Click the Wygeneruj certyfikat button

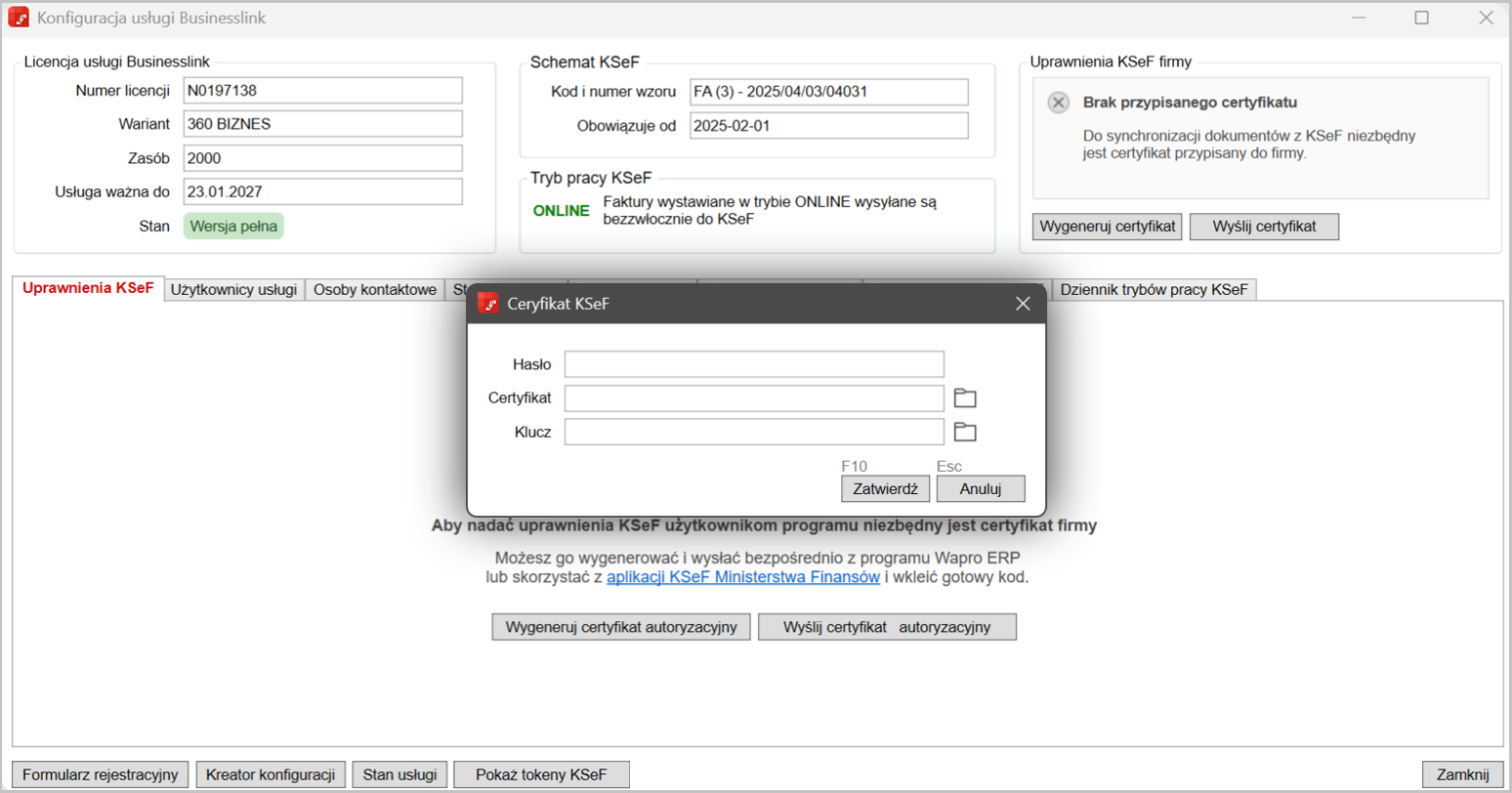[1107, 227]
